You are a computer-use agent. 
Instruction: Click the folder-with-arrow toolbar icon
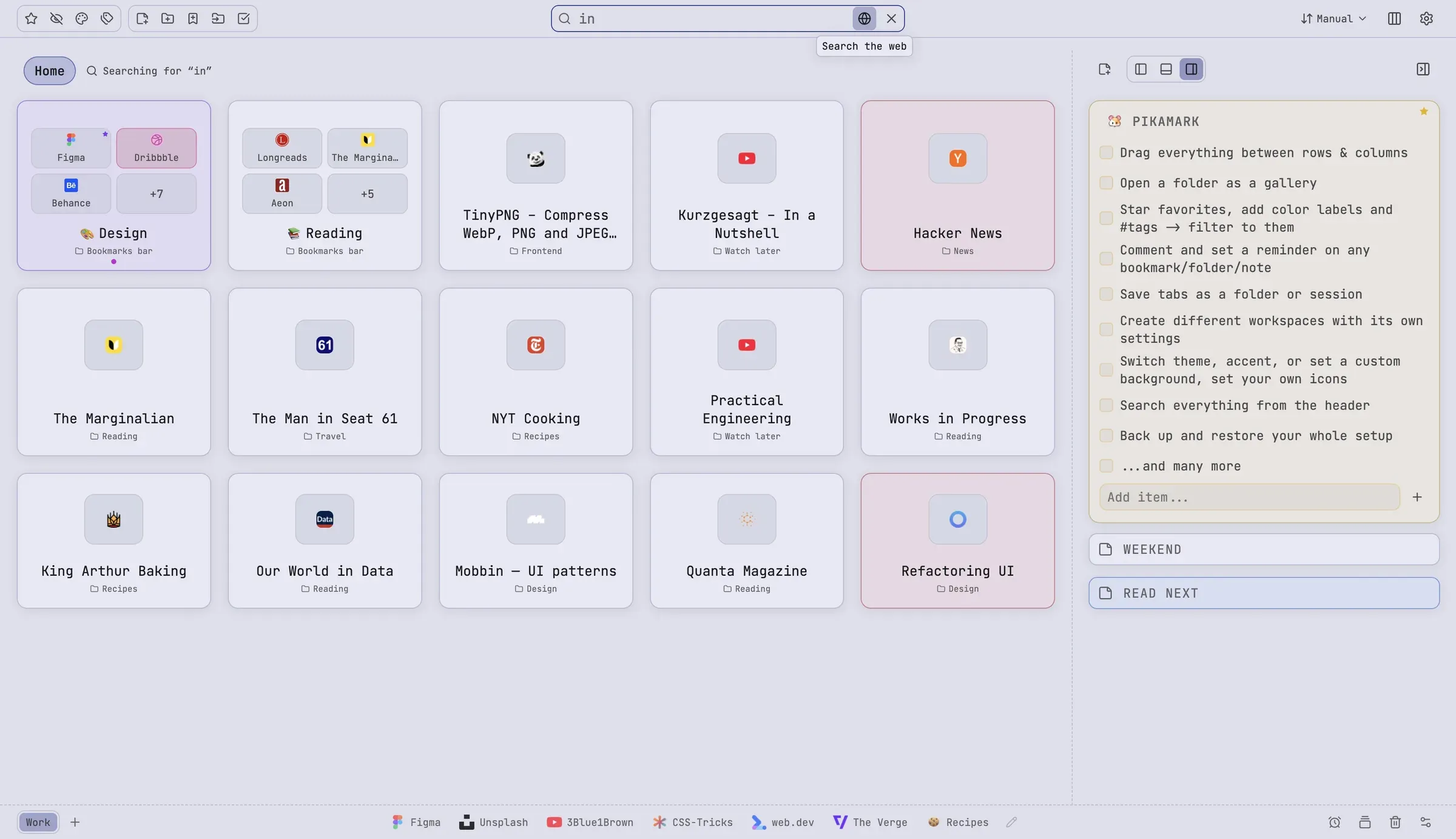218,18
